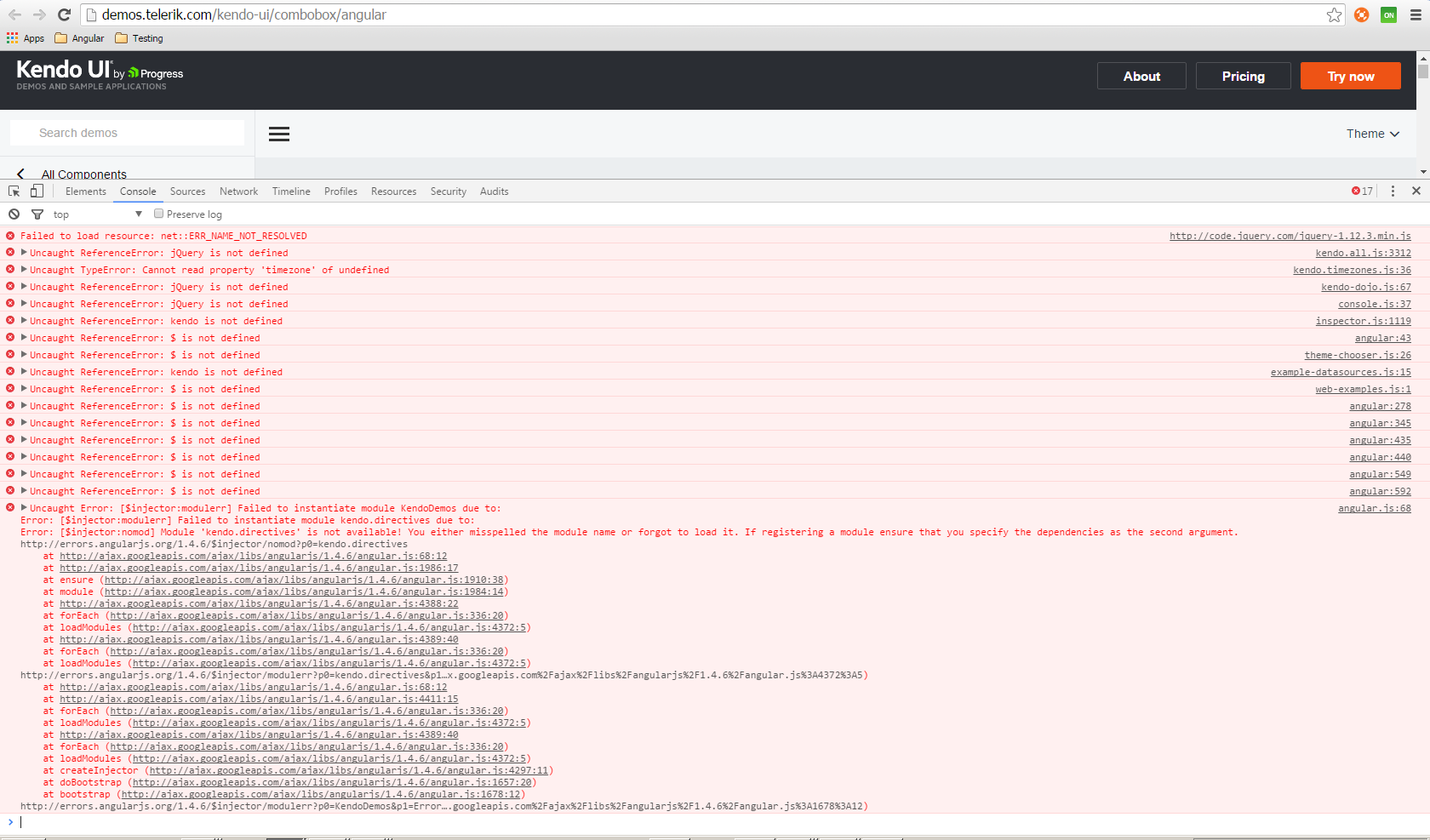1430x840 pixels.
Task: Click the page vertical scrollbar up arrow
Action: [1423, 58]
